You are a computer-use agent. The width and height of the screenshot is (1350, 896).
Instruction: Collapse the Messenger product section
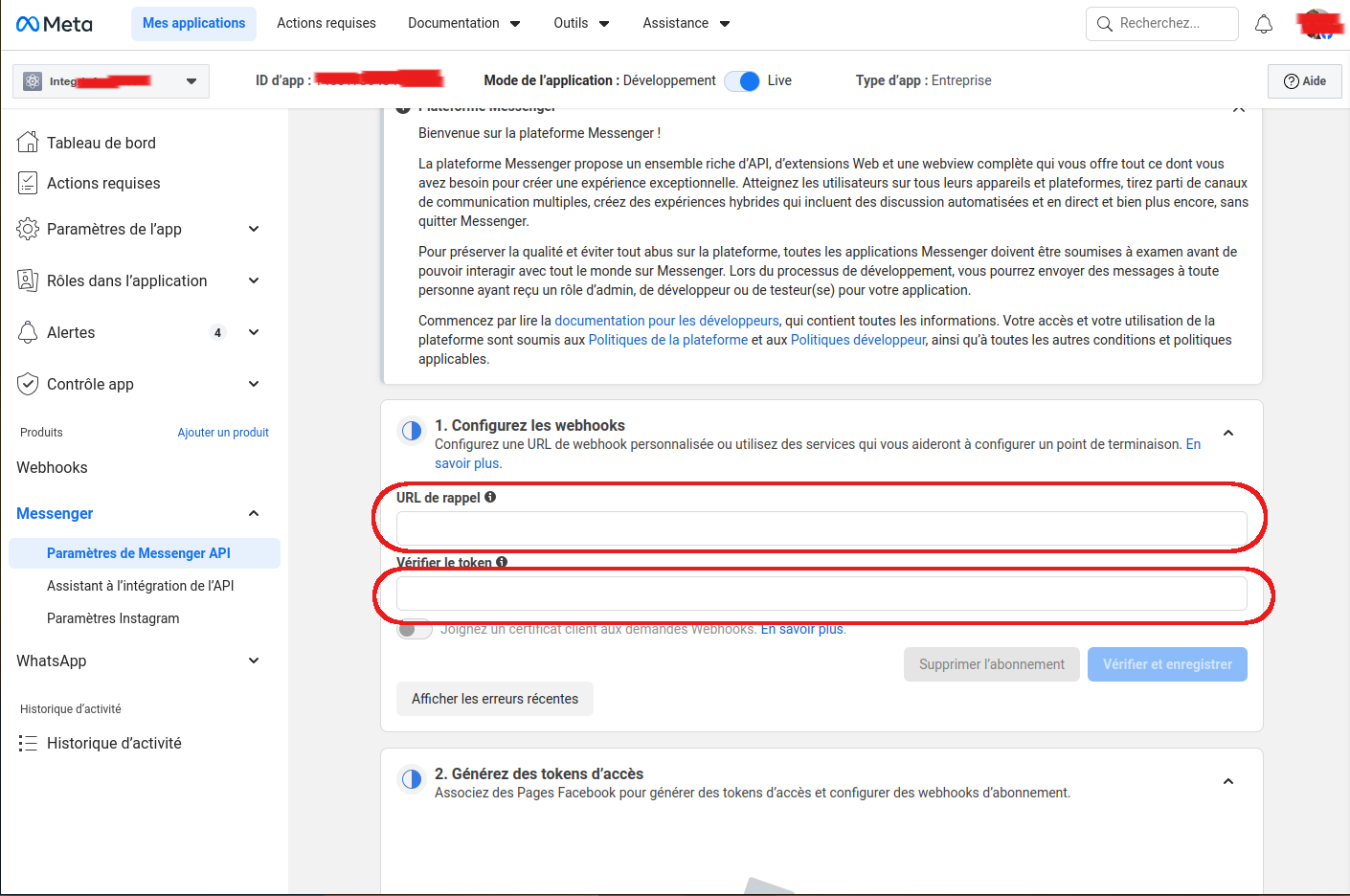(x=254, y=514)
